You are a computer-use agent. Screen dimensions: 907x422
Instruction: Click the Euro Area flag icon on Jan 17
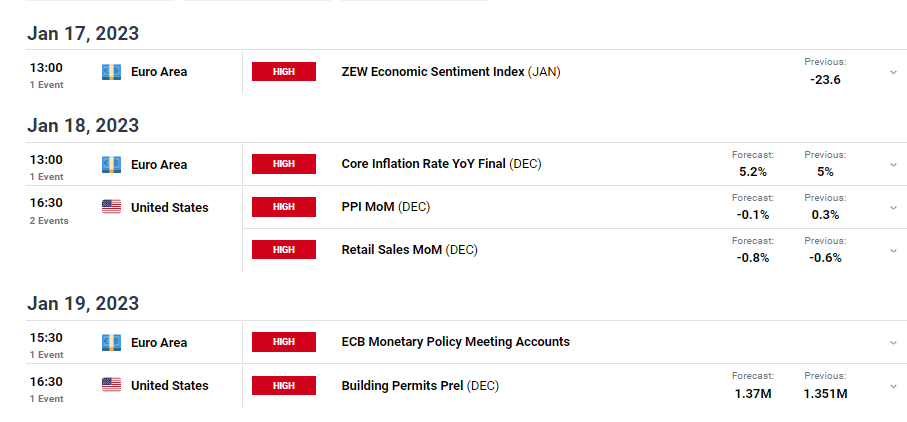[x=112, y=72]
